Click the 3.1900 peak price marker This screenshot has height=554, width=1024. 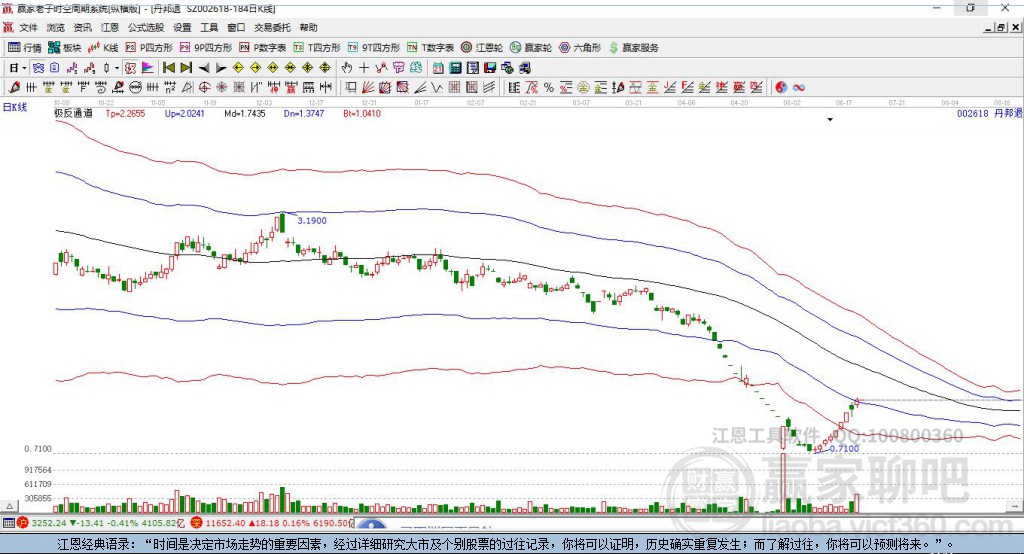point(312,221)
